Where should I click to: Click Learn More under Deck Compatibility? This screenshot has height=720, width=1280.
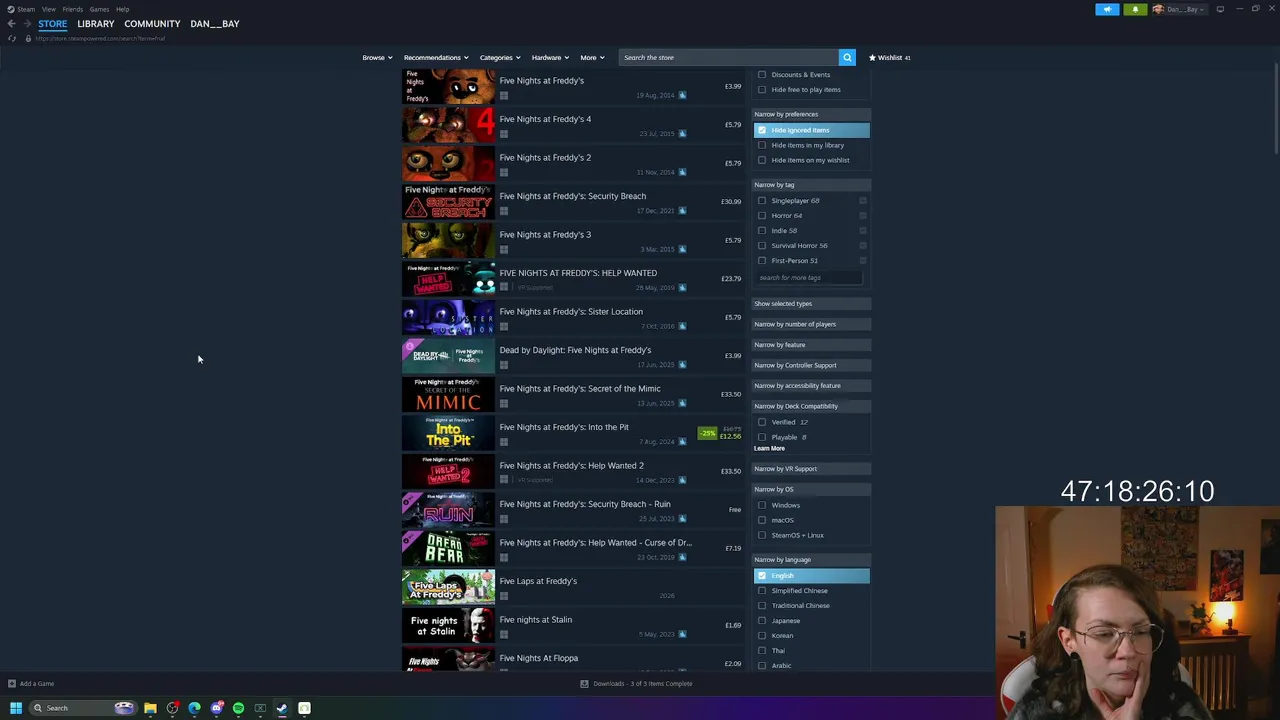[769, 448]
